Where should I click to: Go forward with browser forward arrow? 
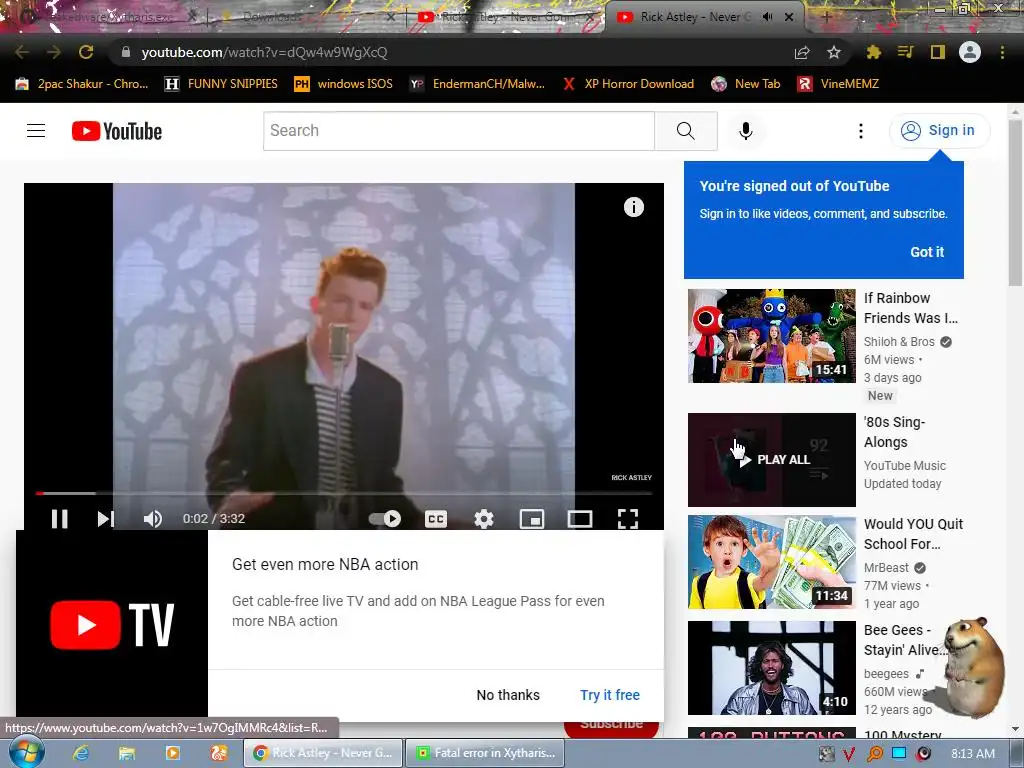coord(54,52)
